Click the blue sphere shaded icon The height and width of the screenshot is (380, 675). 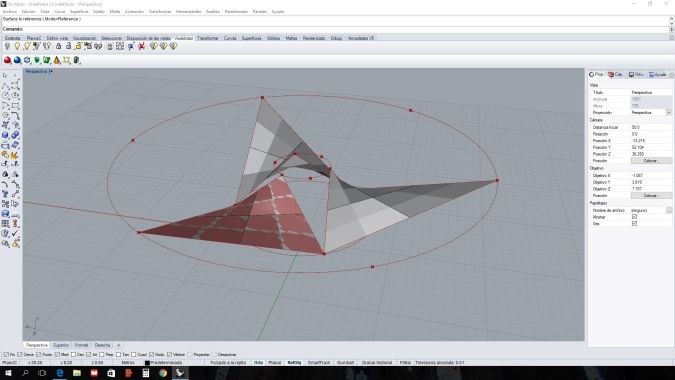(x=17, y=60)
